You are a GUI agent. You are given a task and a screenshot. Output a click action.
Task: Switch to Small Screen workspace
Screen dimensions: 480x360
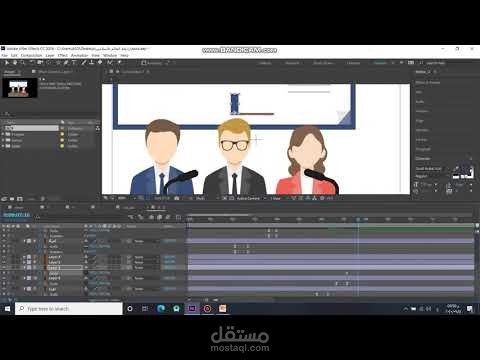[x=323, y=63]
